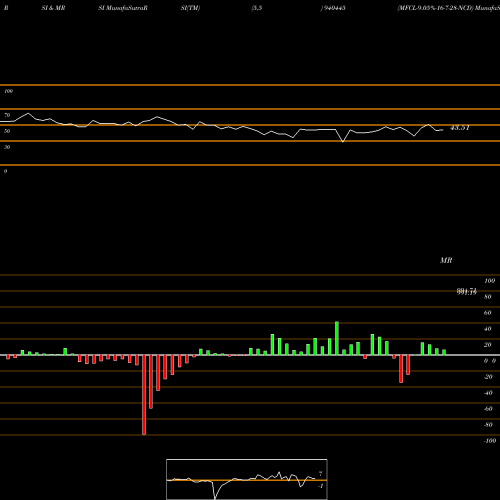Click the RSI value label 43.51

click(460, 128)
